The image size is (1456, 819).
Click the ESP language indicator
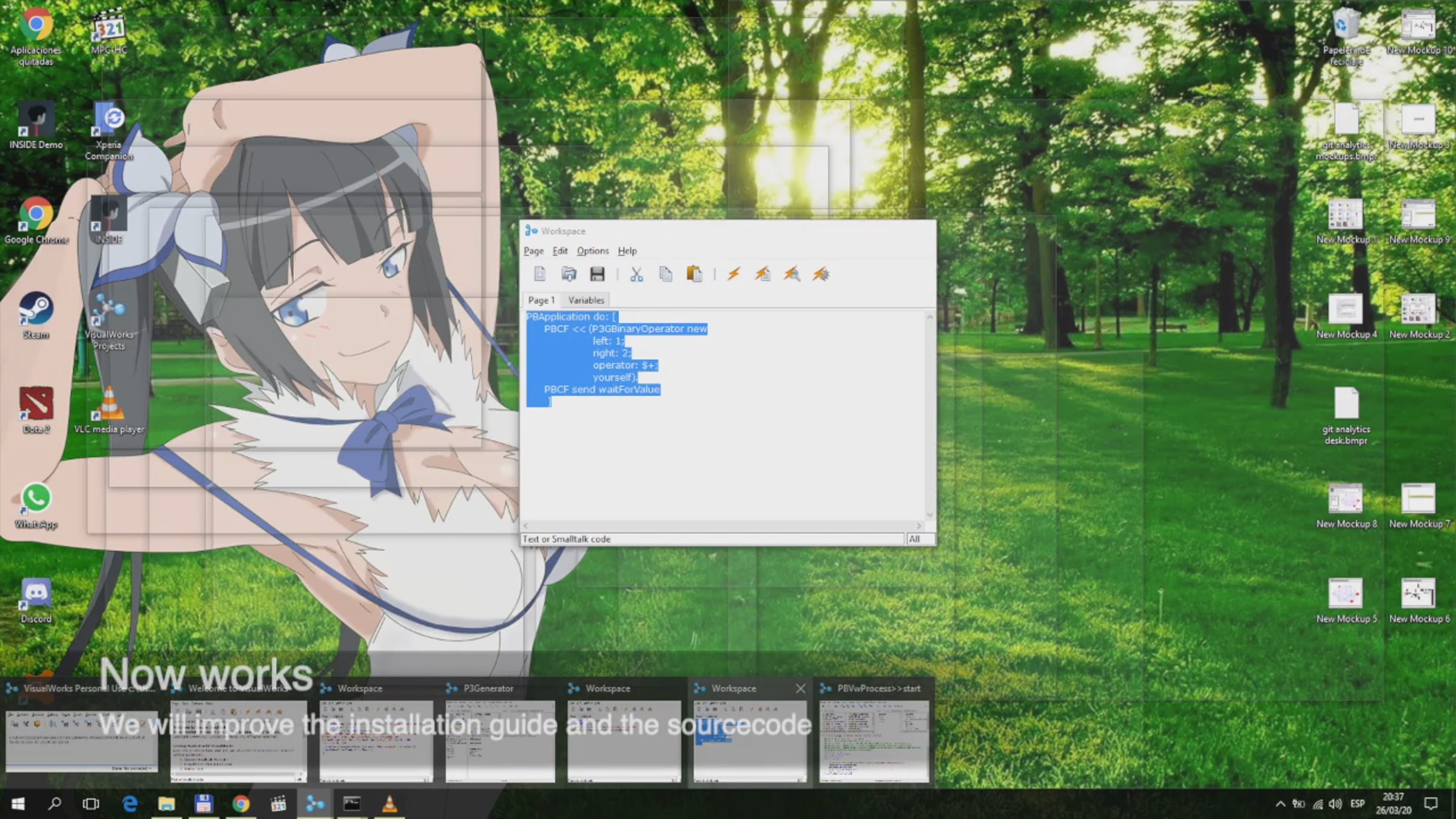point(1358,804)
